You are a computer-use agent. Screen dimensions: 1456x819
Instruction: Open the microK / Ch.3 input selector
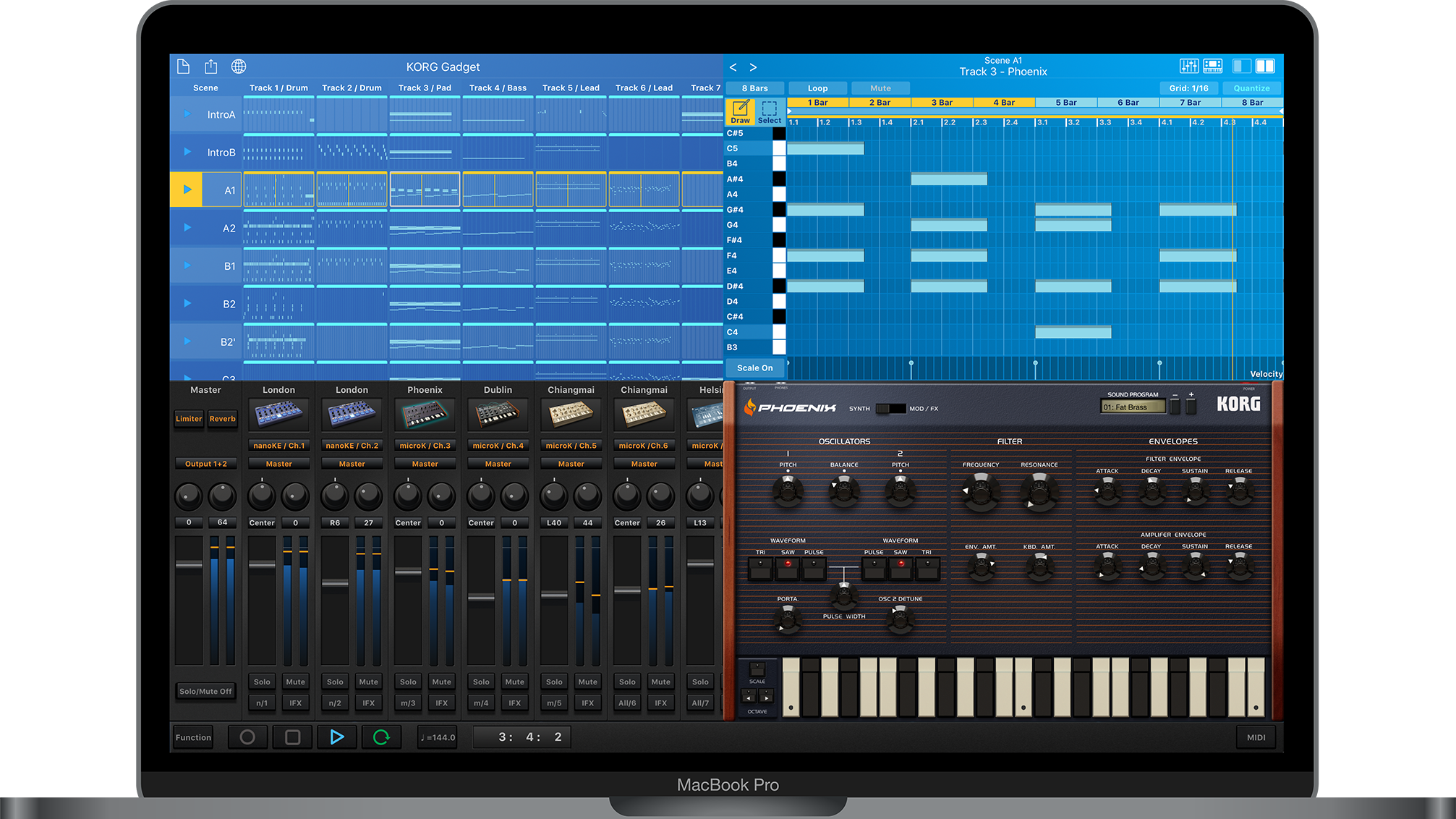[x=425, y=446]
